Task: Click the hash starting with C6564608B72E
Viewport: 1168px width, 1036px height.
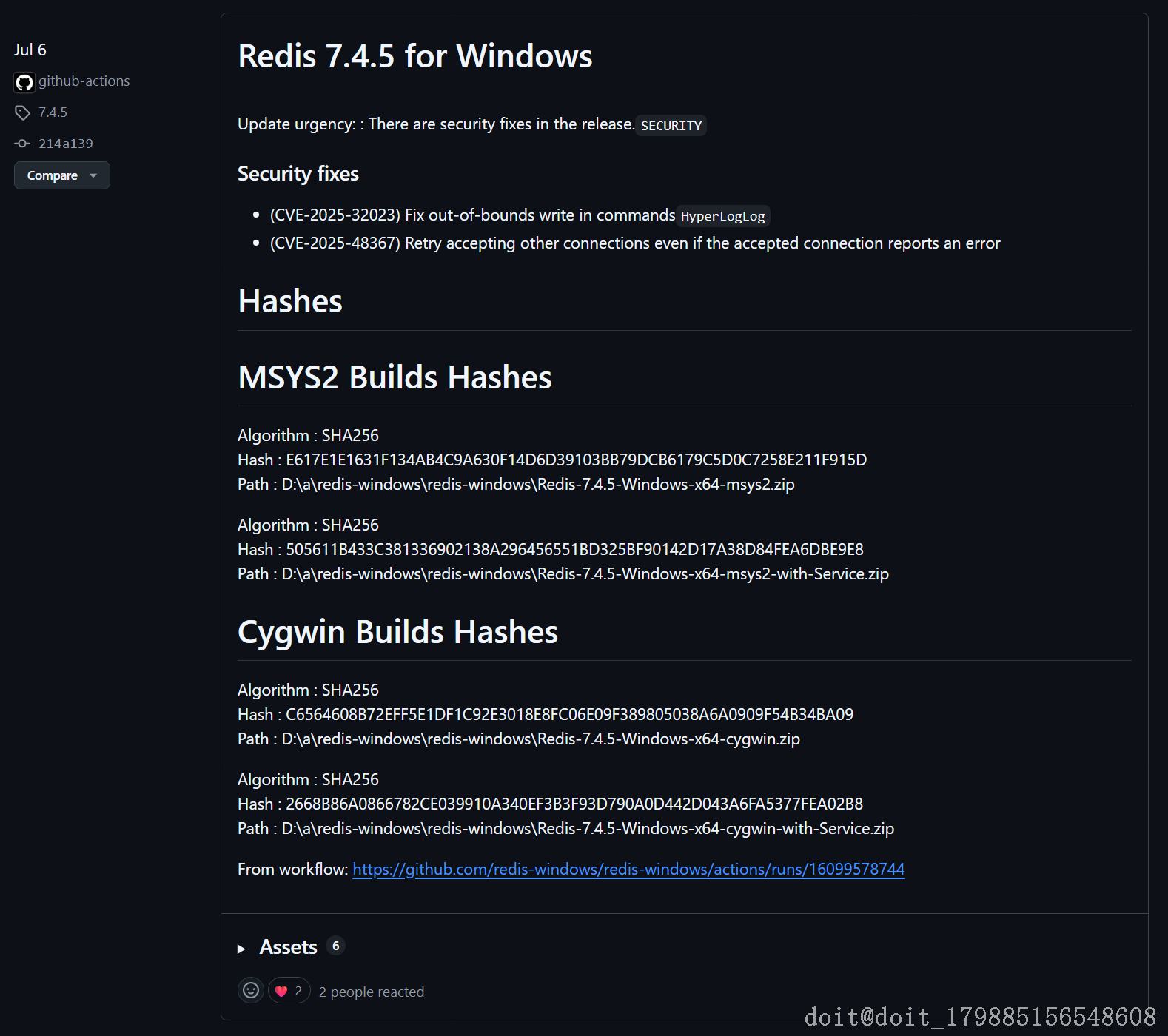Action: [570, 715]
